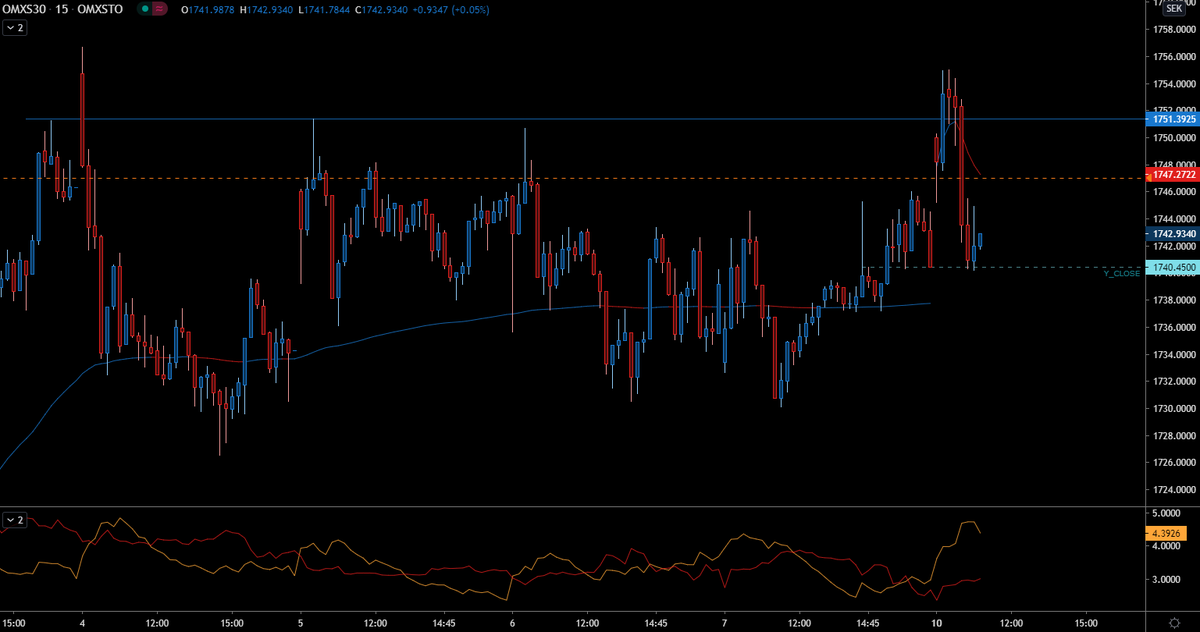Click date label 4 on the time axis
The height and width of the screenshot is (632, 1200).
click(x=82, y=621)
